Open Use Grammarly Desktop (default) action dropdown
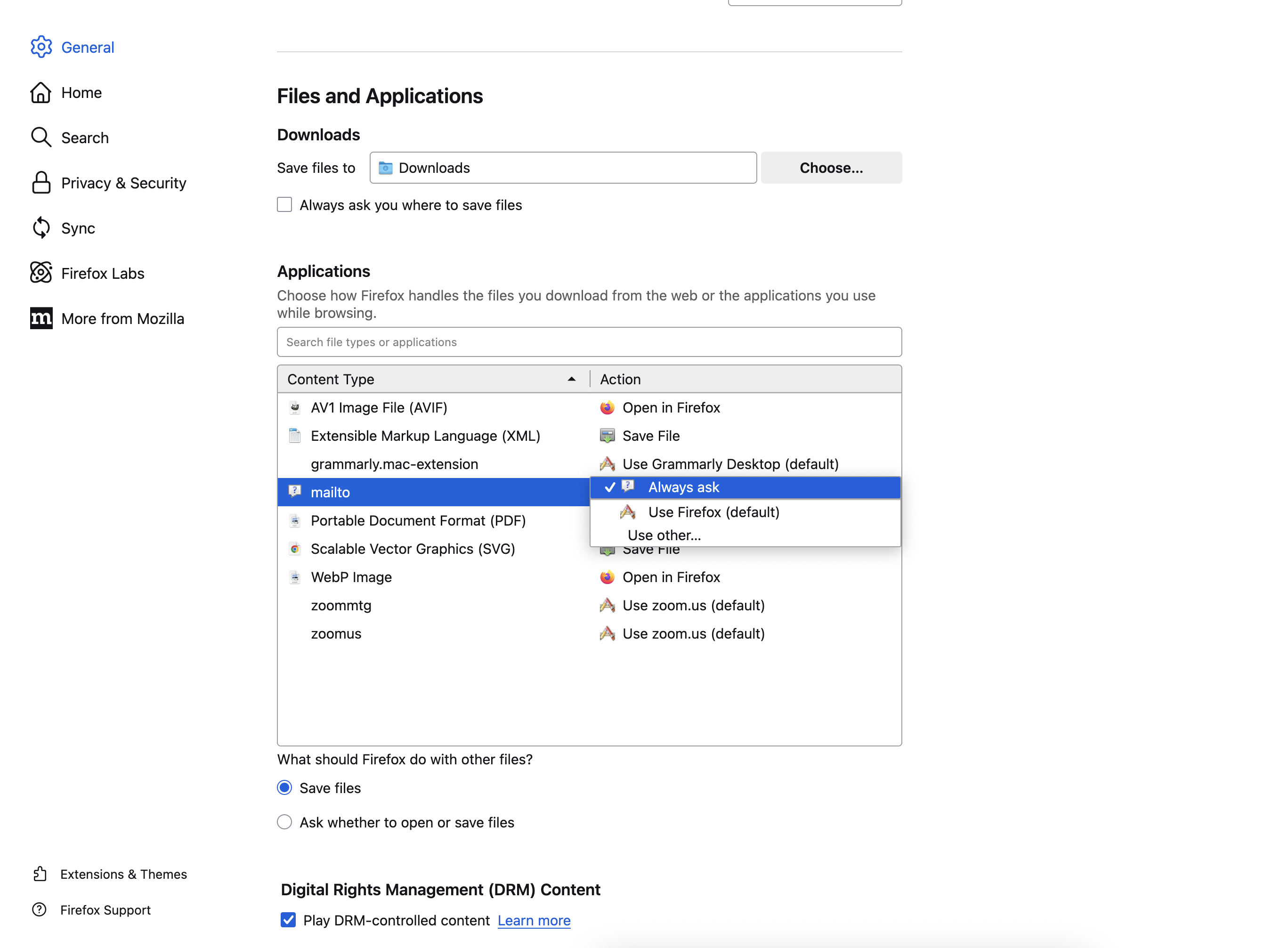 pos(746,464)
